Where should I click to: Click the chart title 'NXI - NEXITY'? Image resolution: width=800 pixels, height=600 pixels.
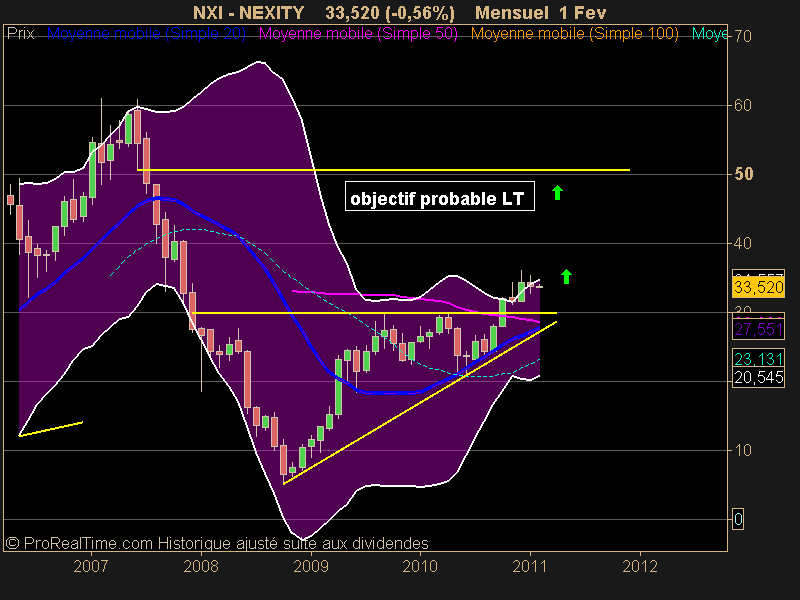(248, 13)
